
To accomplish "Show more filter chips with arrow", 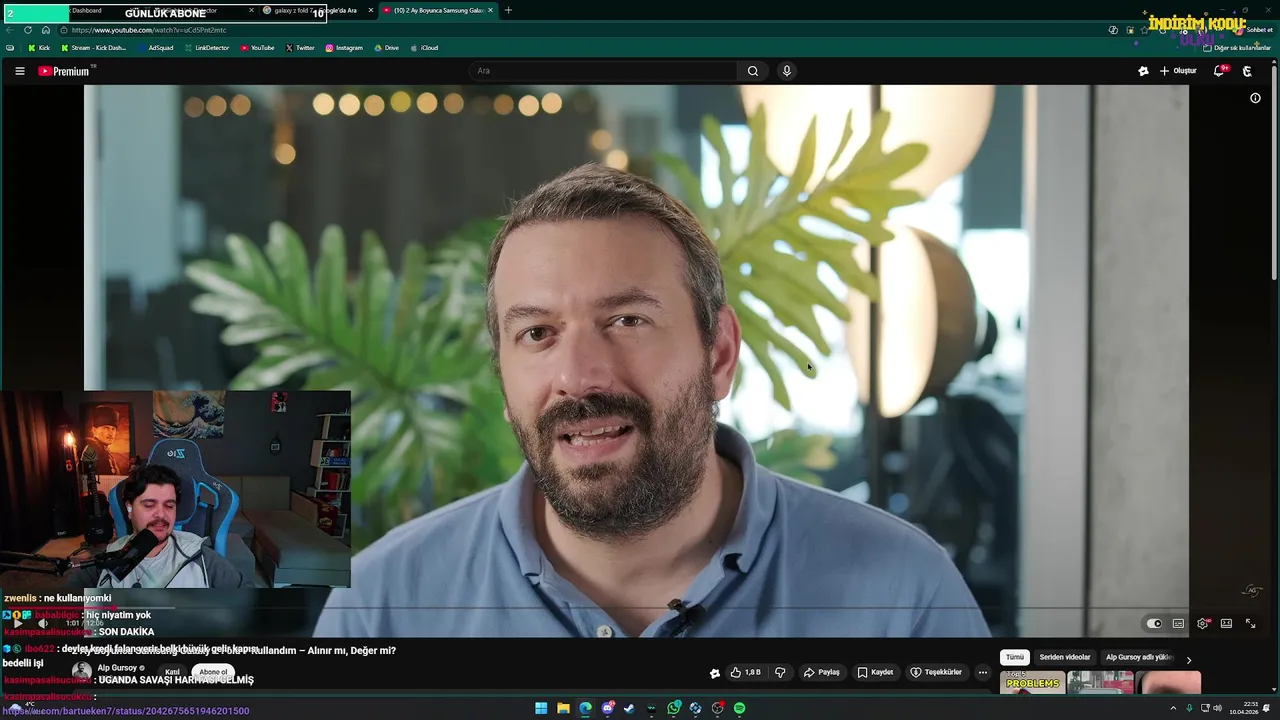I will point(1189,658).
